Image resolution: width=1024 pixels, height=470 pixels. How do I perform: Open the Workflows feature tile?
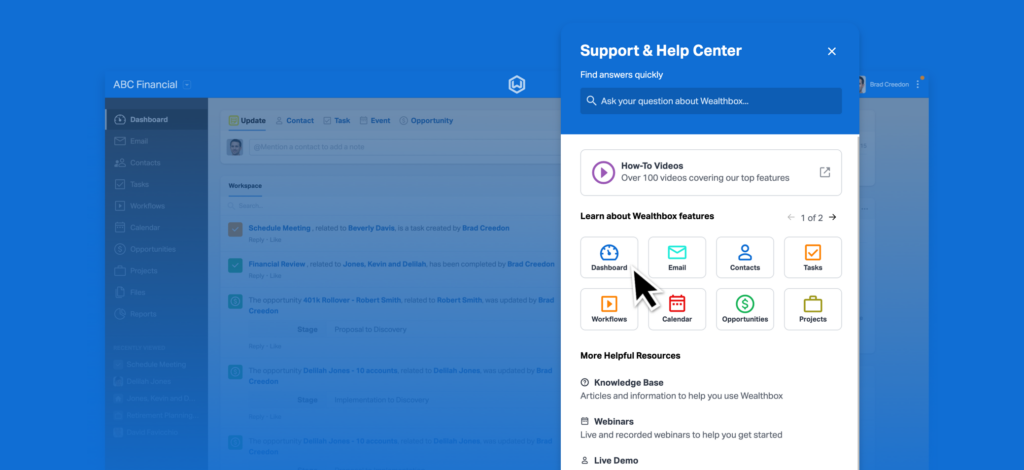[609, 309]
